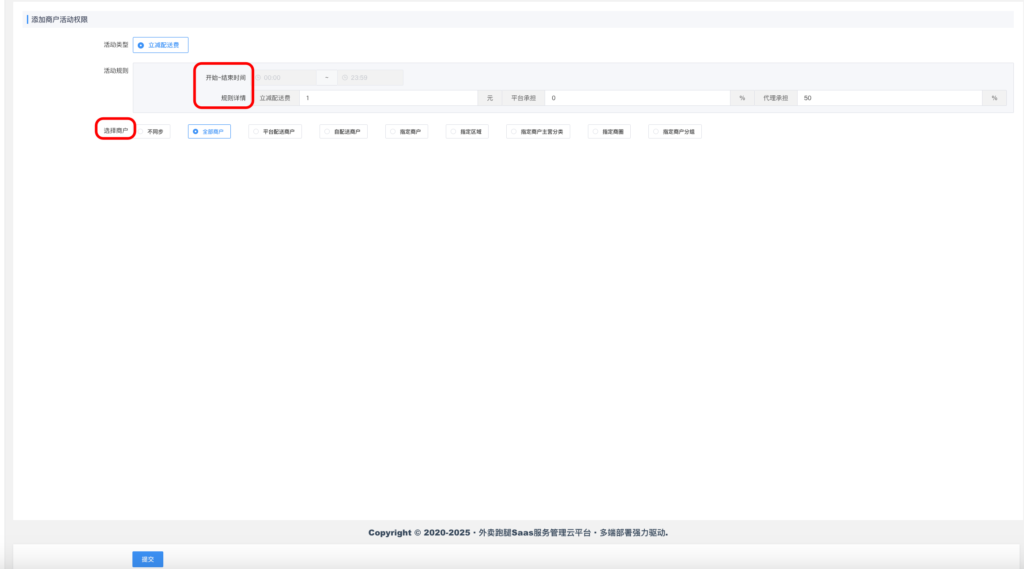Select the 指定商户 radio option
1024x569 pixels.
click(x=406, y=131)
